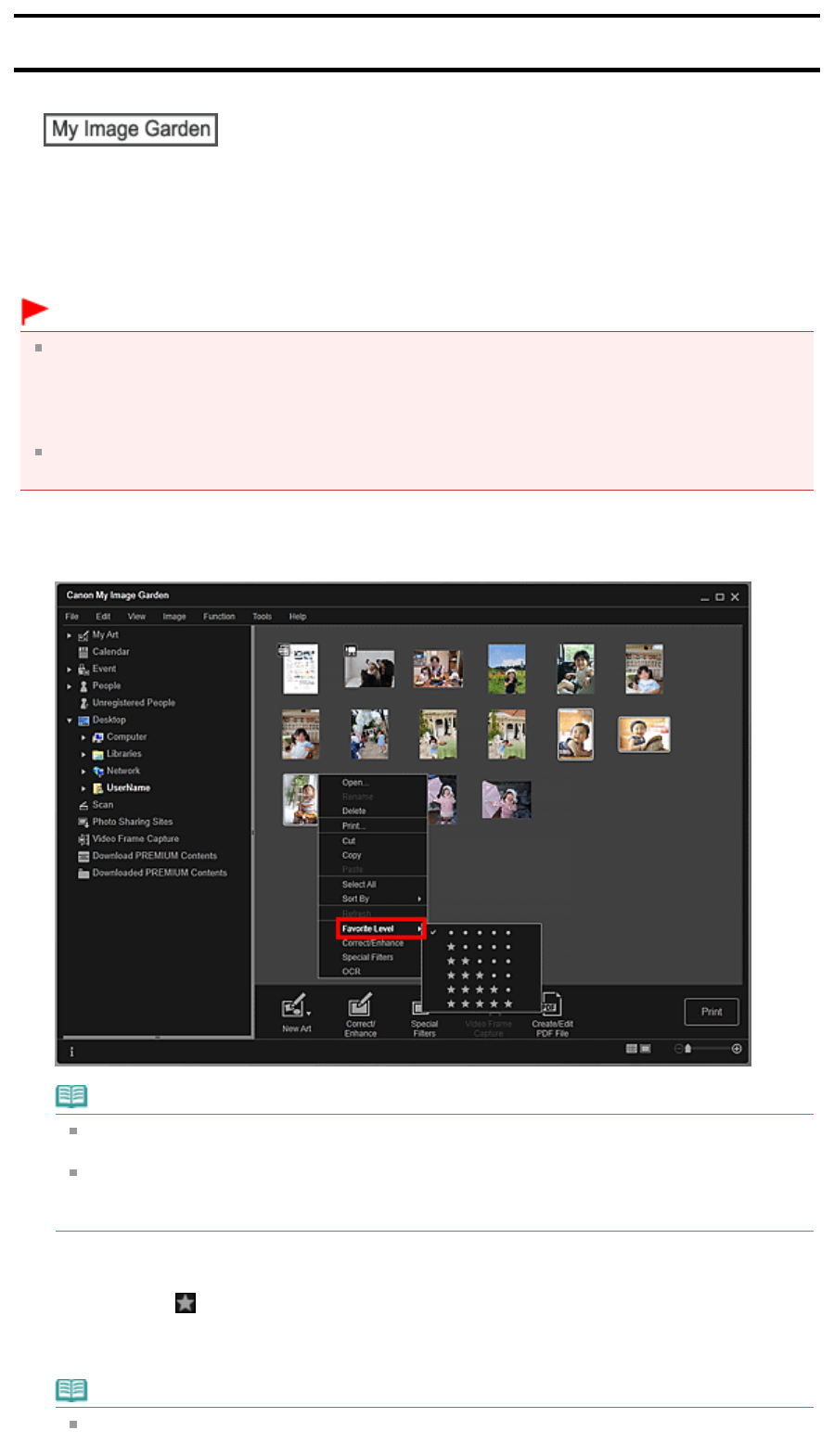Open the New Art tool
834x1456 pixels.
[x=296, y=1013]
